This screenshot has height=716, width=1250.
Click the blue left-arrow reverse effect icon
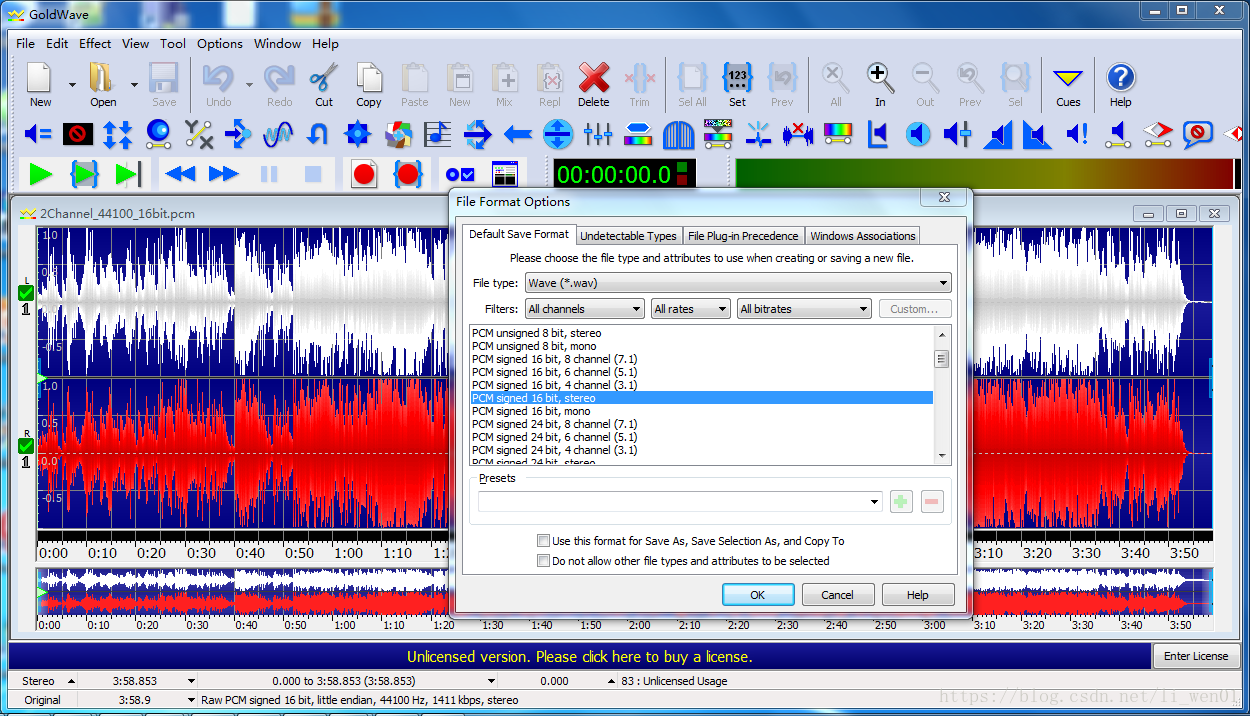point(517,133)
